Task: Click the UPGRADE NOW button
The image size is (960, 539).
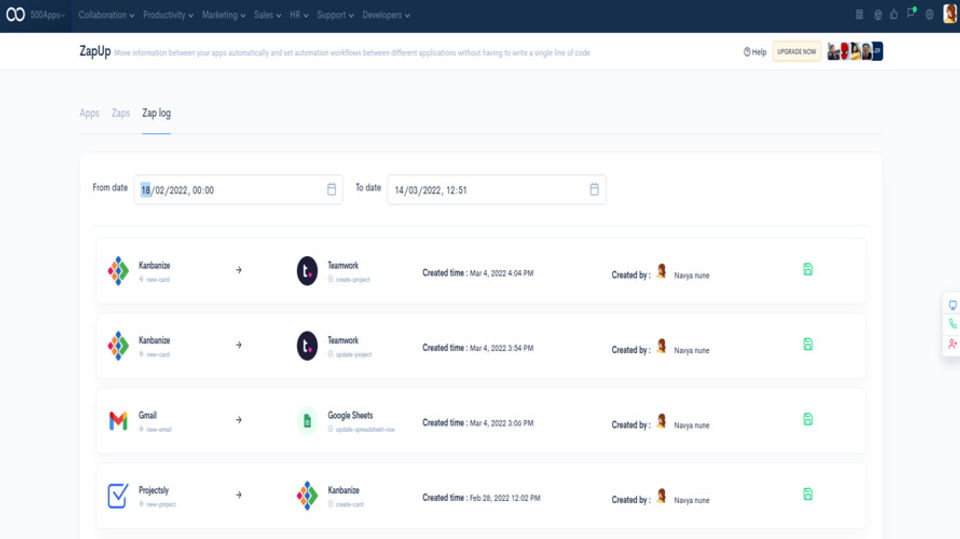Action: click(x=797, y=52)
